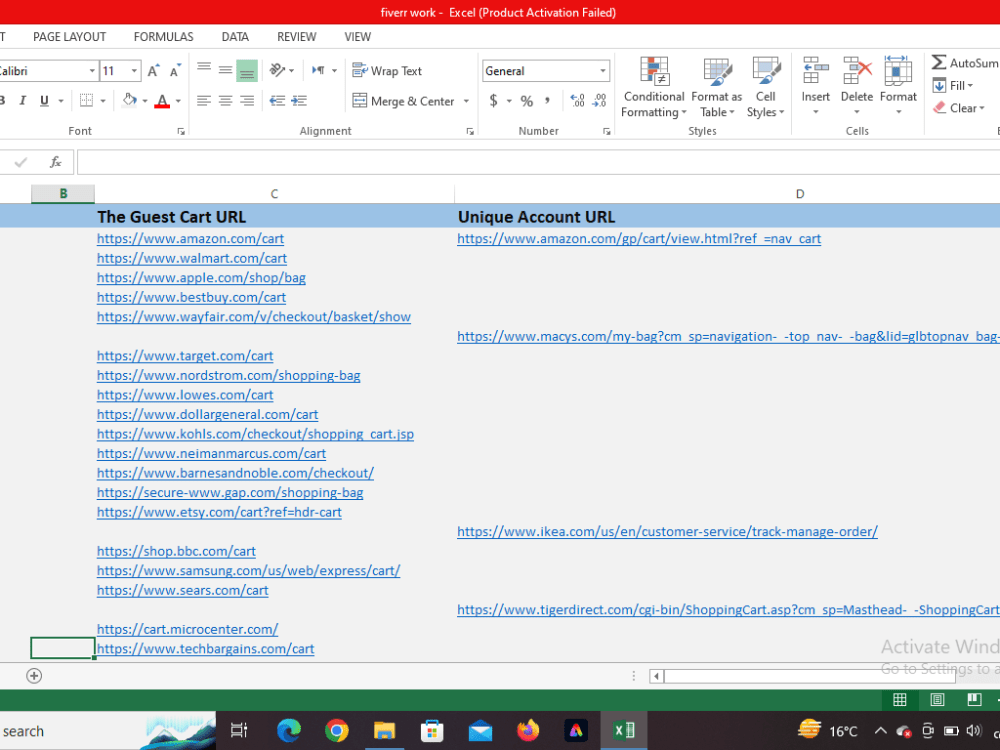Apply middle vertical alignment
Image resolution: width=1000 pixels, height=750 pixels.
coord(226,70)
